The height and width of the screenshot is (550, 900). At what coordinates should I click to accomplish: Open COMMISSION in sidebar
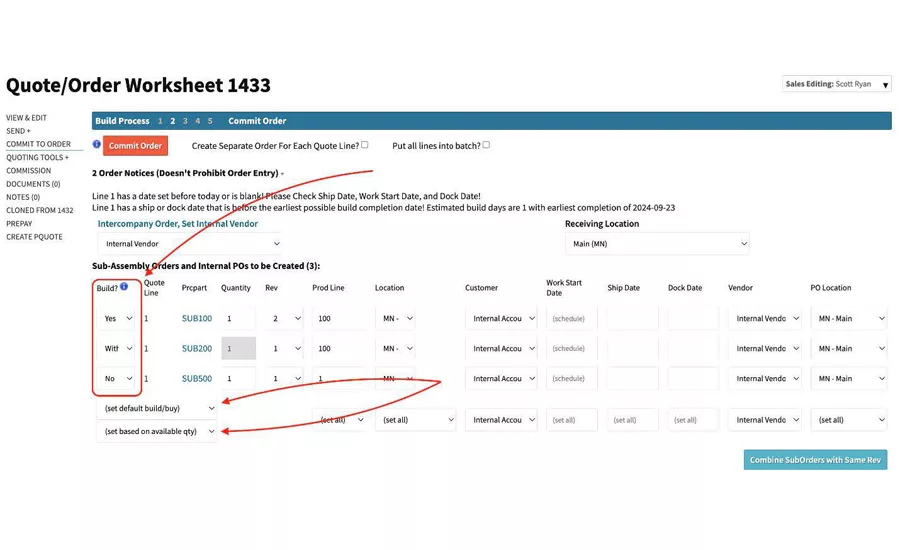pyautogui.click(x=29, y=171)
